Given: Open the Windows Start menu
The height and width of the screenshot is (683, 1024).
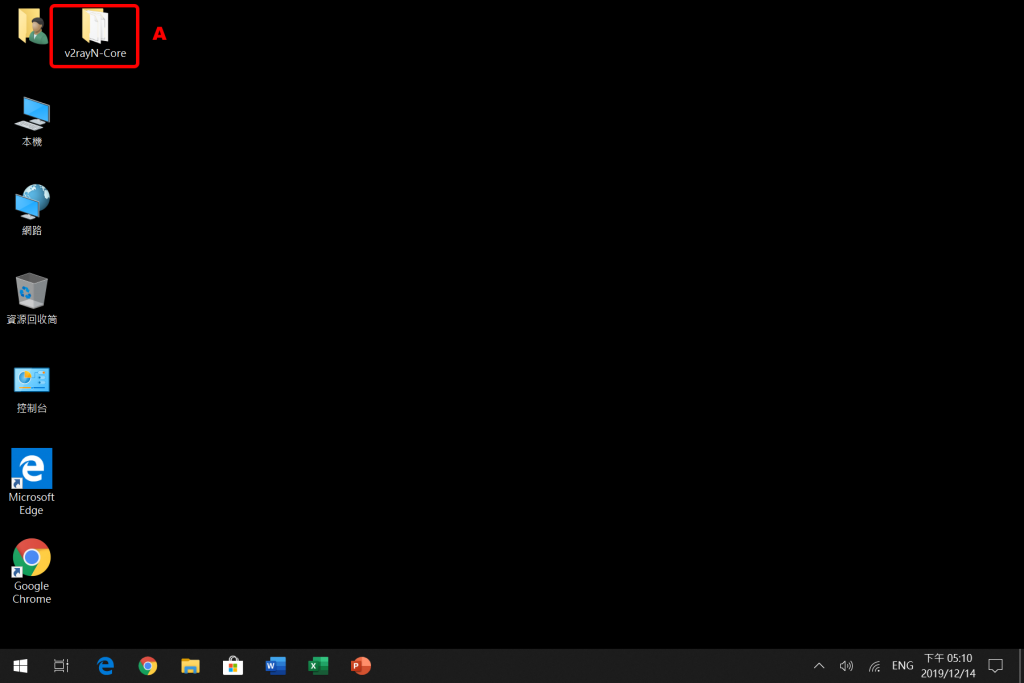Looking at the screenshot, I should coord(20,666).
